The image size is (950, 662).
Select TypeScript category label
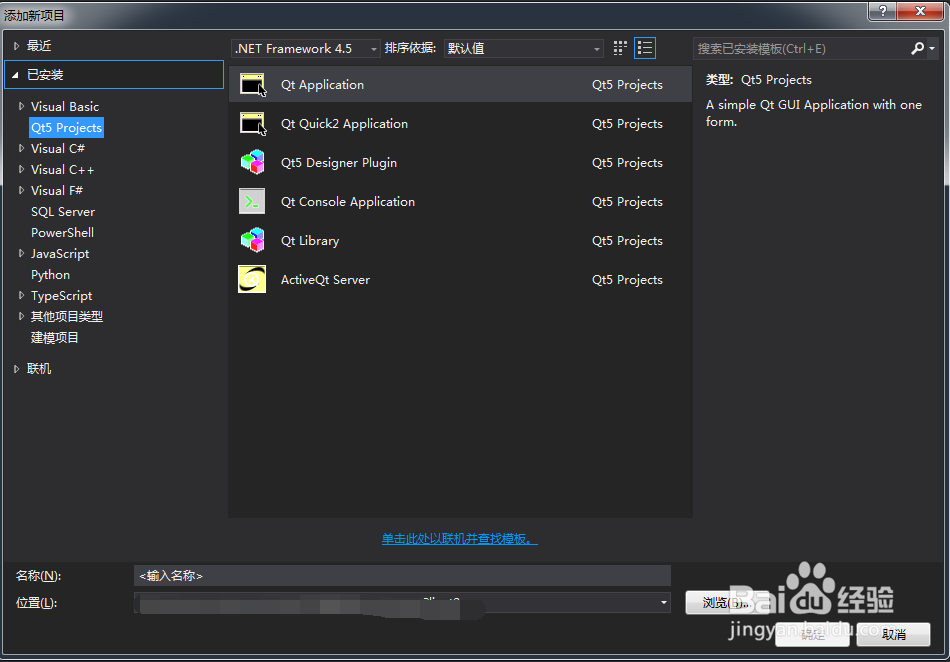coord(61,296)
